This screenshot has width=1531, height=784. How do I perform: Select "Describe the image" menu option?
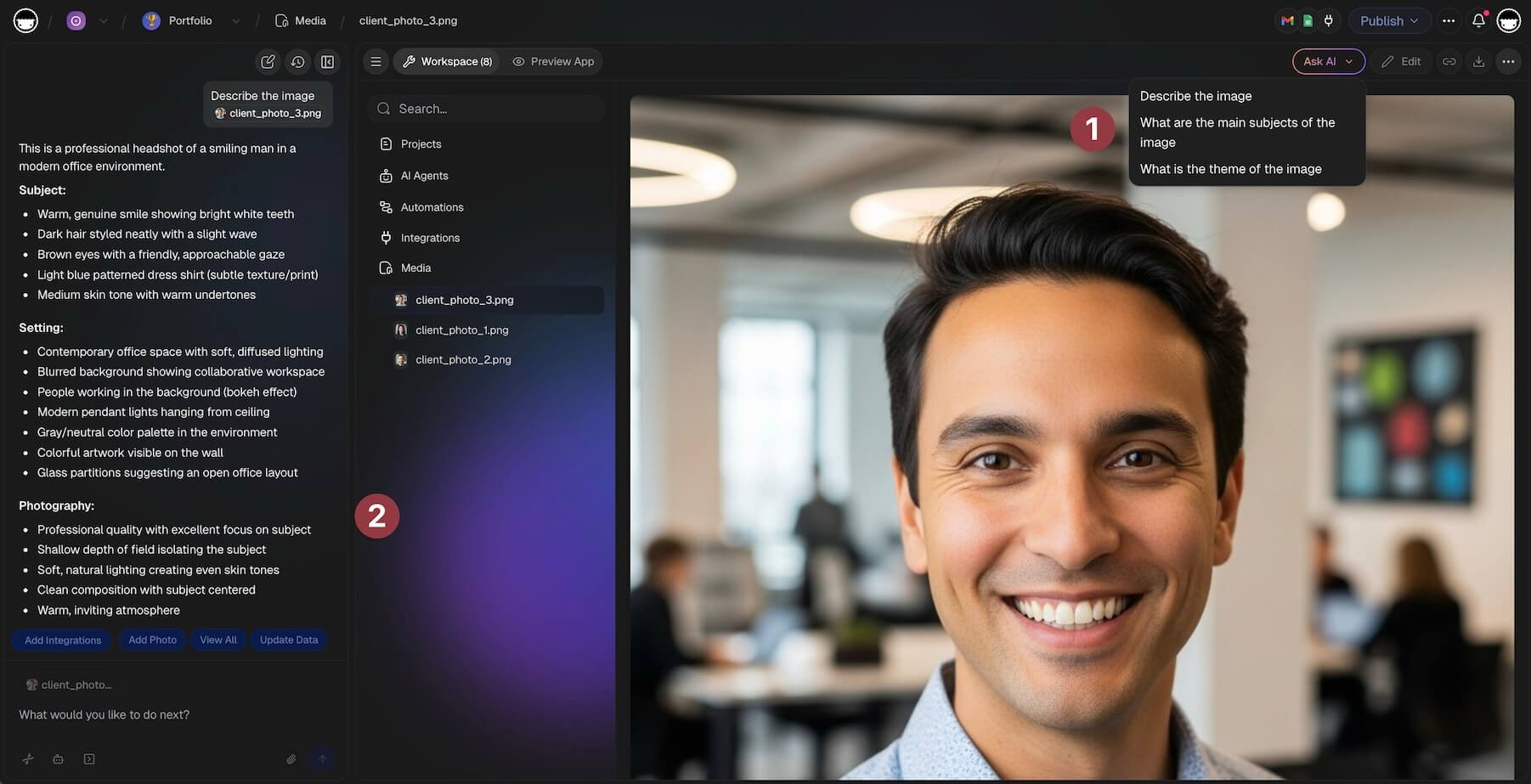coord(1195,96)
